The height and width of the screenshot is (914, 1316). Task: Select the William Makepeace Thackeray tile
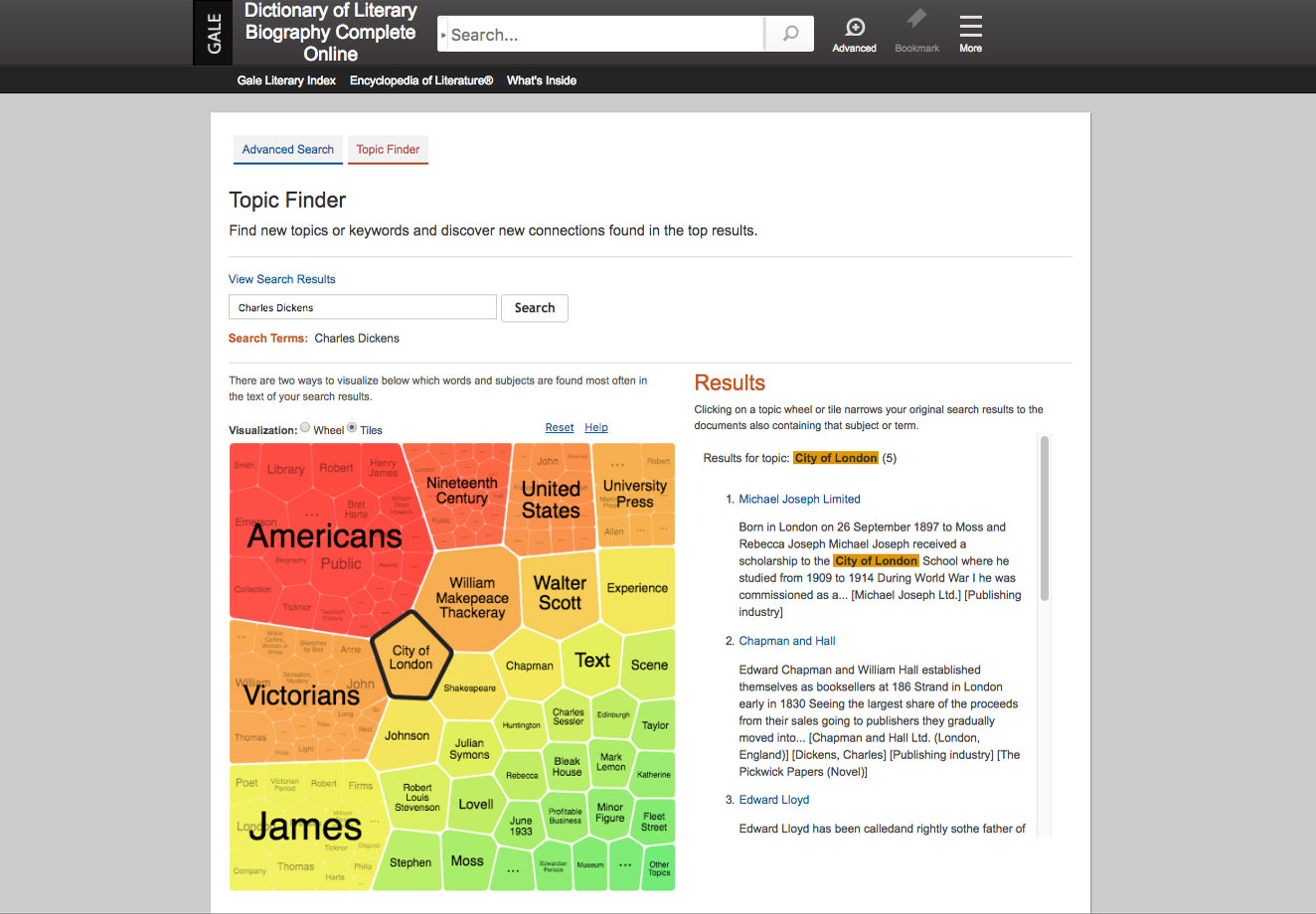pyautogui.click(x=472, y=597)
